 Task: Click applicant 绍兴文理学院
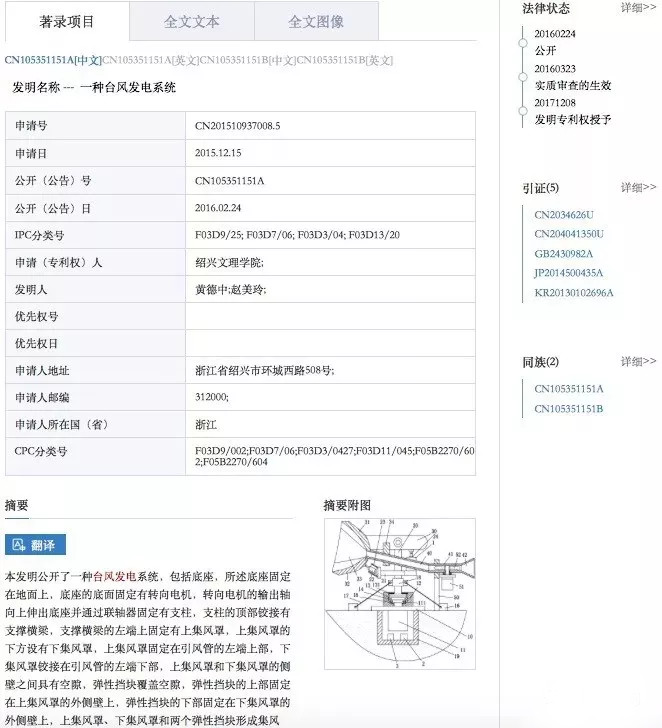229,263
